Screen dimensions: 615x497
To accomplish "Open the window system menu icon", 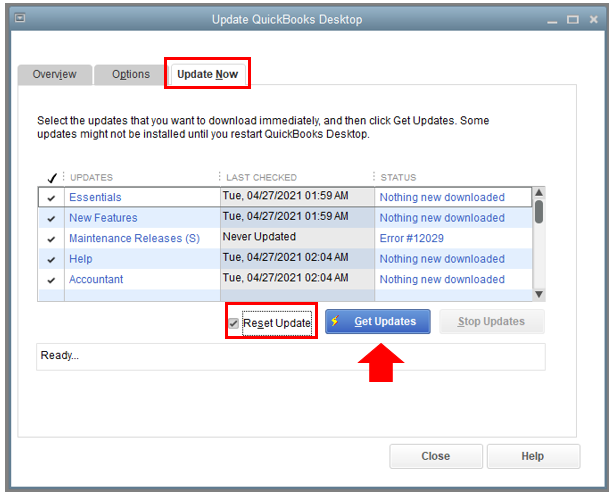I will (20, 18).
